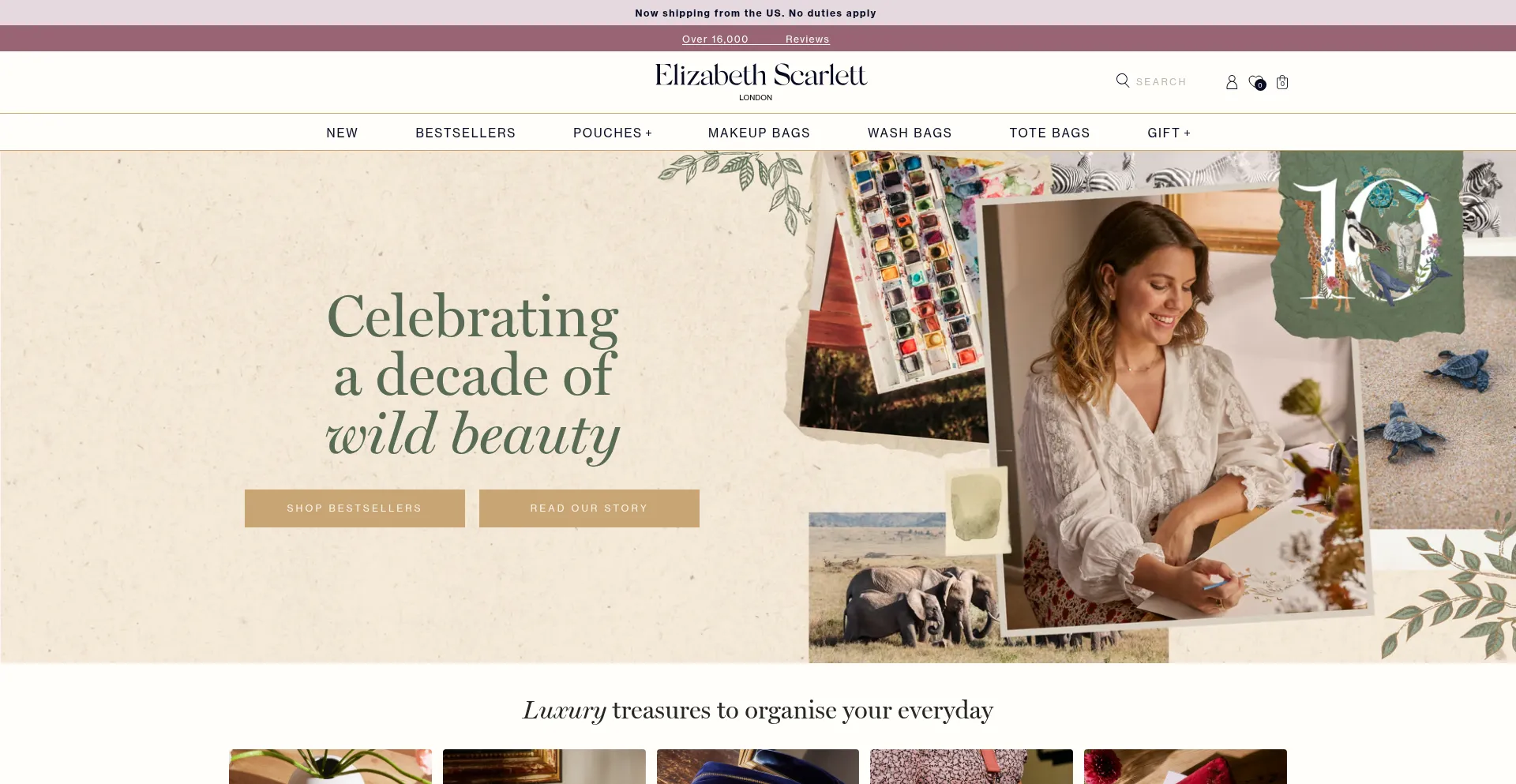Open the Makeup Bags category

pos(759,133)
